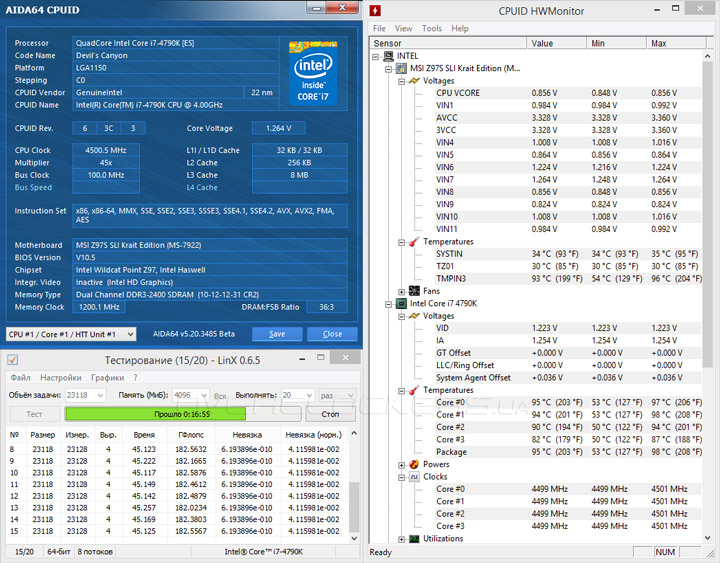Click the Utilizations icon in the tree
Viewport: 720px width, 563px height.
point(414,539)
